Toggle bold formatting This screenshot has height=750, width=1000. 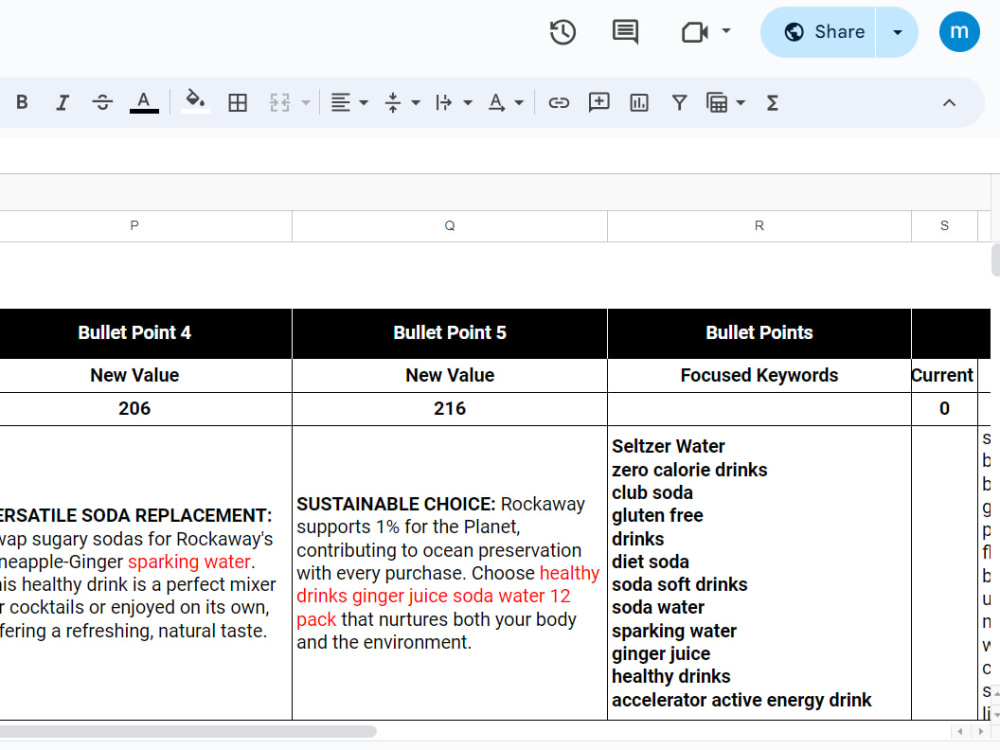pyautogui.click(x=22, y=102)
